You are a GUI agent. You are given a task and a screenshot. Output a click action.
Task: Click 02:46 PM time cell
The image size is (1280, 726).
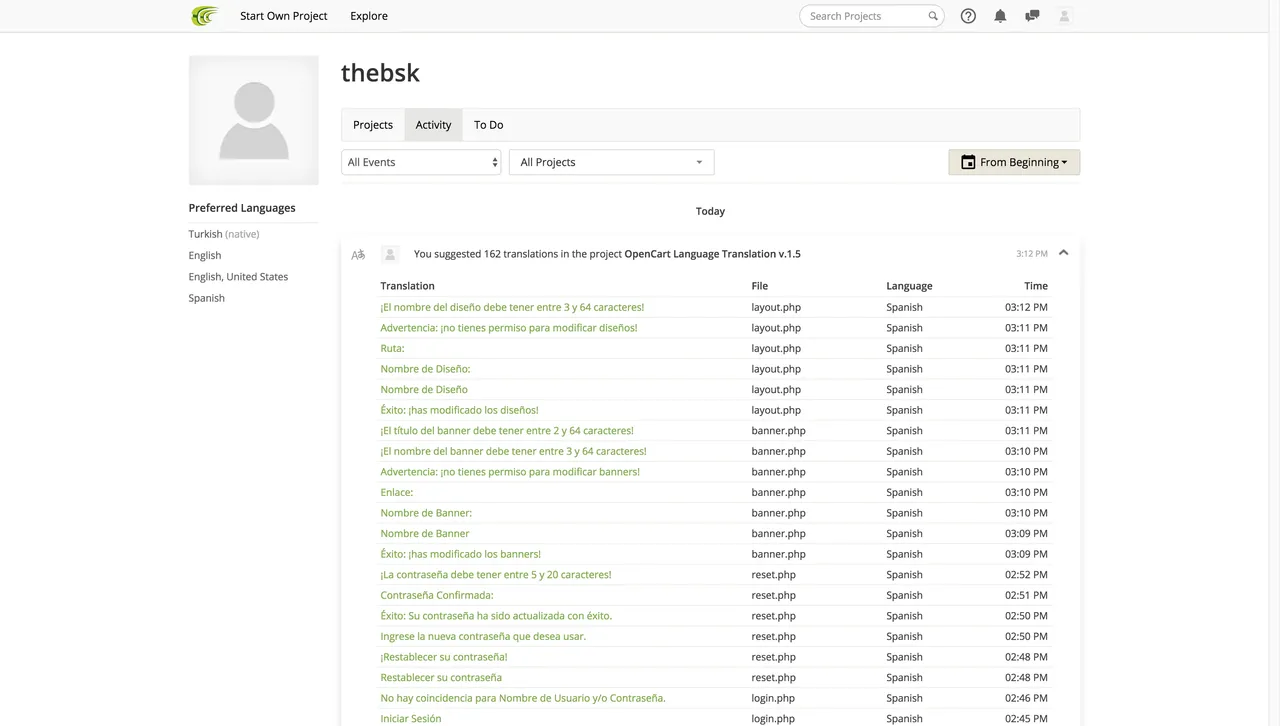pos(1026,698)
